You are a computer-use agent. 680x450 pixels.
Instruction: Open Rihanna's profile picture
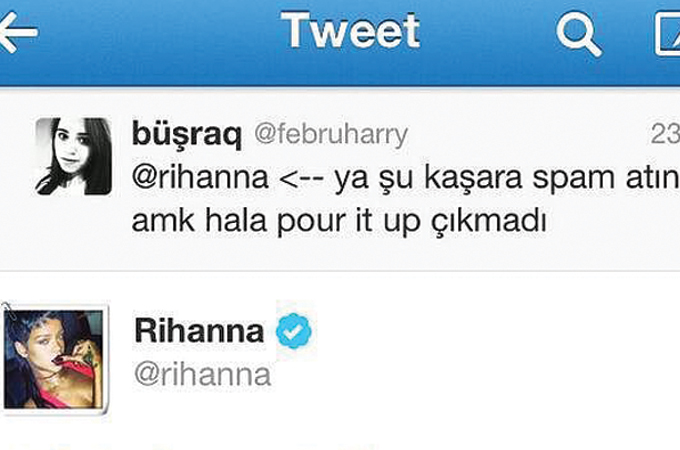click(x=54, y=359)
